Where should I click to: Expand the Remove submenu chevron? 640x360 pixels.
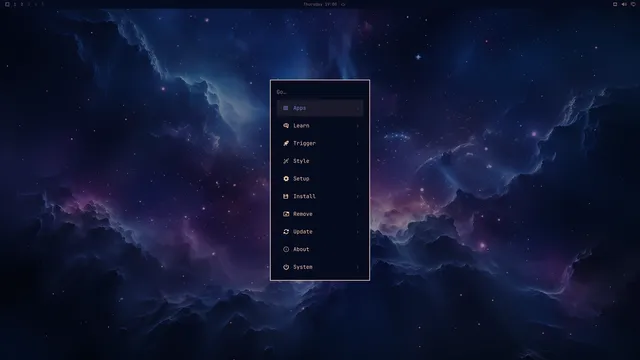[x=358, y=214]
